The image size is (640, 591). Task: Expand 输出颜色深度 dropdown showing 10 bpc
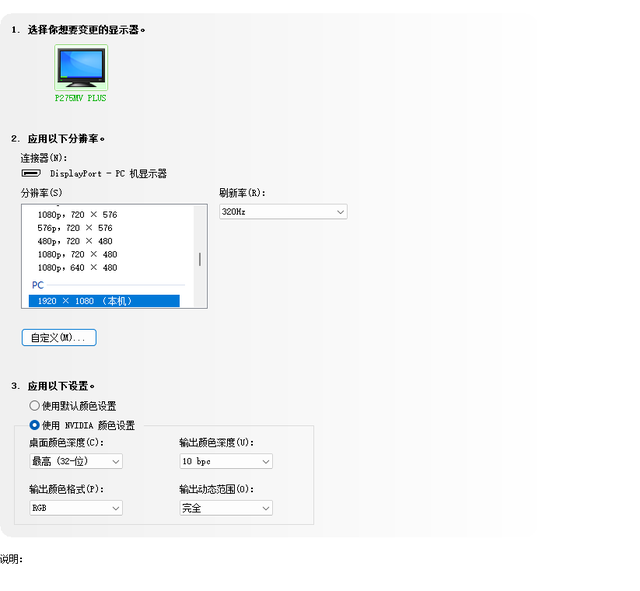click(226, 461)
